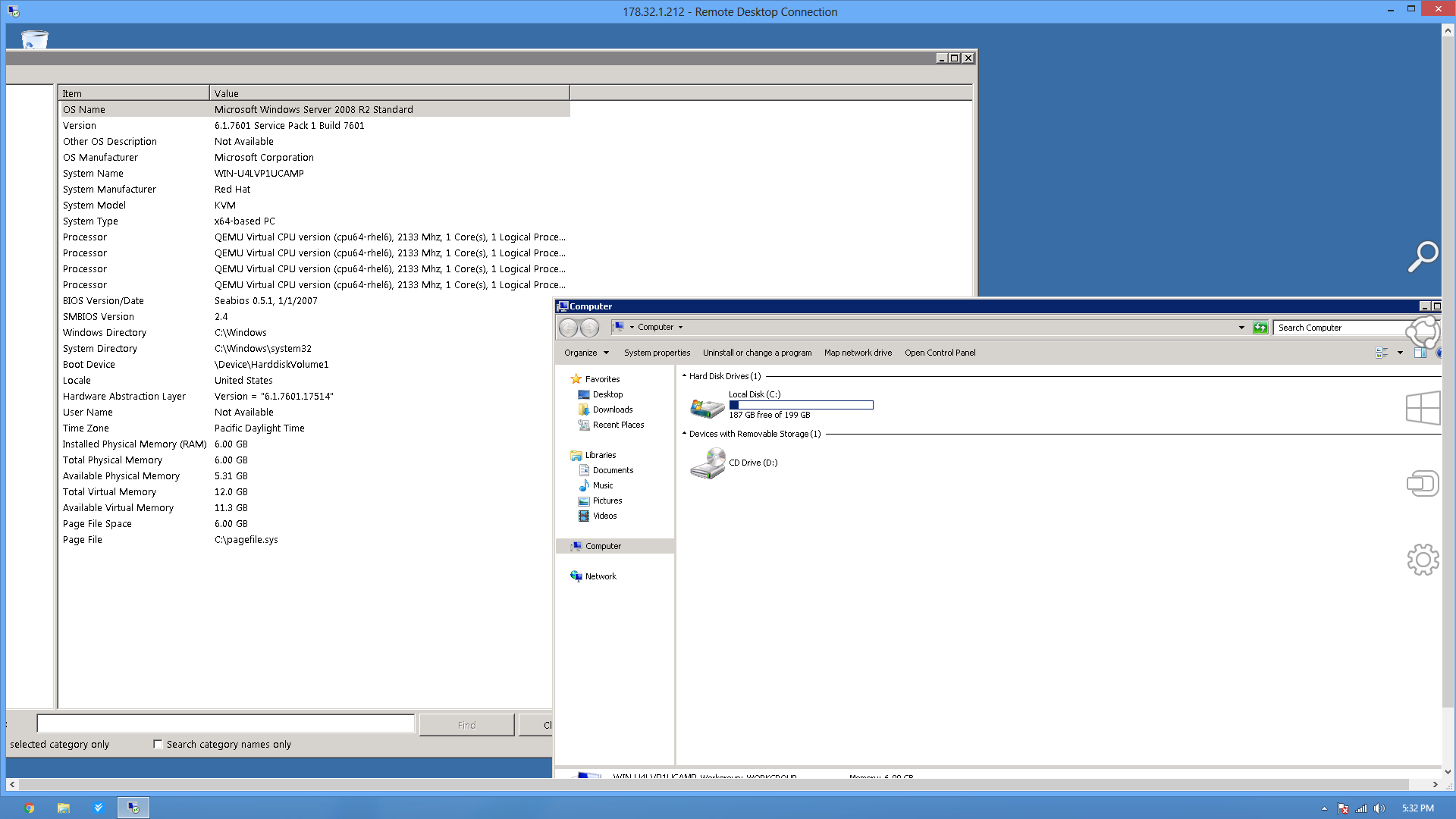
Task: Sort by the Value column header
Action: [390, 93]
